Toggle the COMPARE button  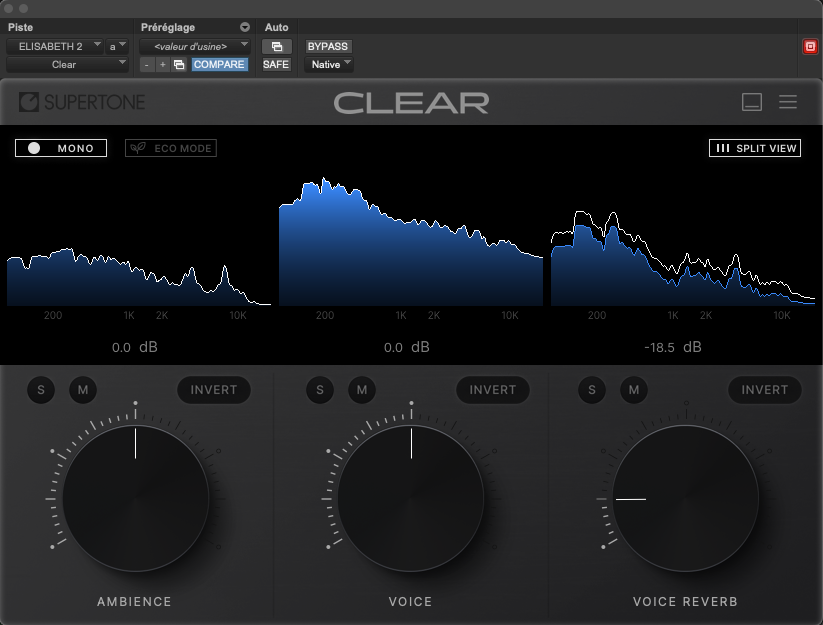coord(219,65)
